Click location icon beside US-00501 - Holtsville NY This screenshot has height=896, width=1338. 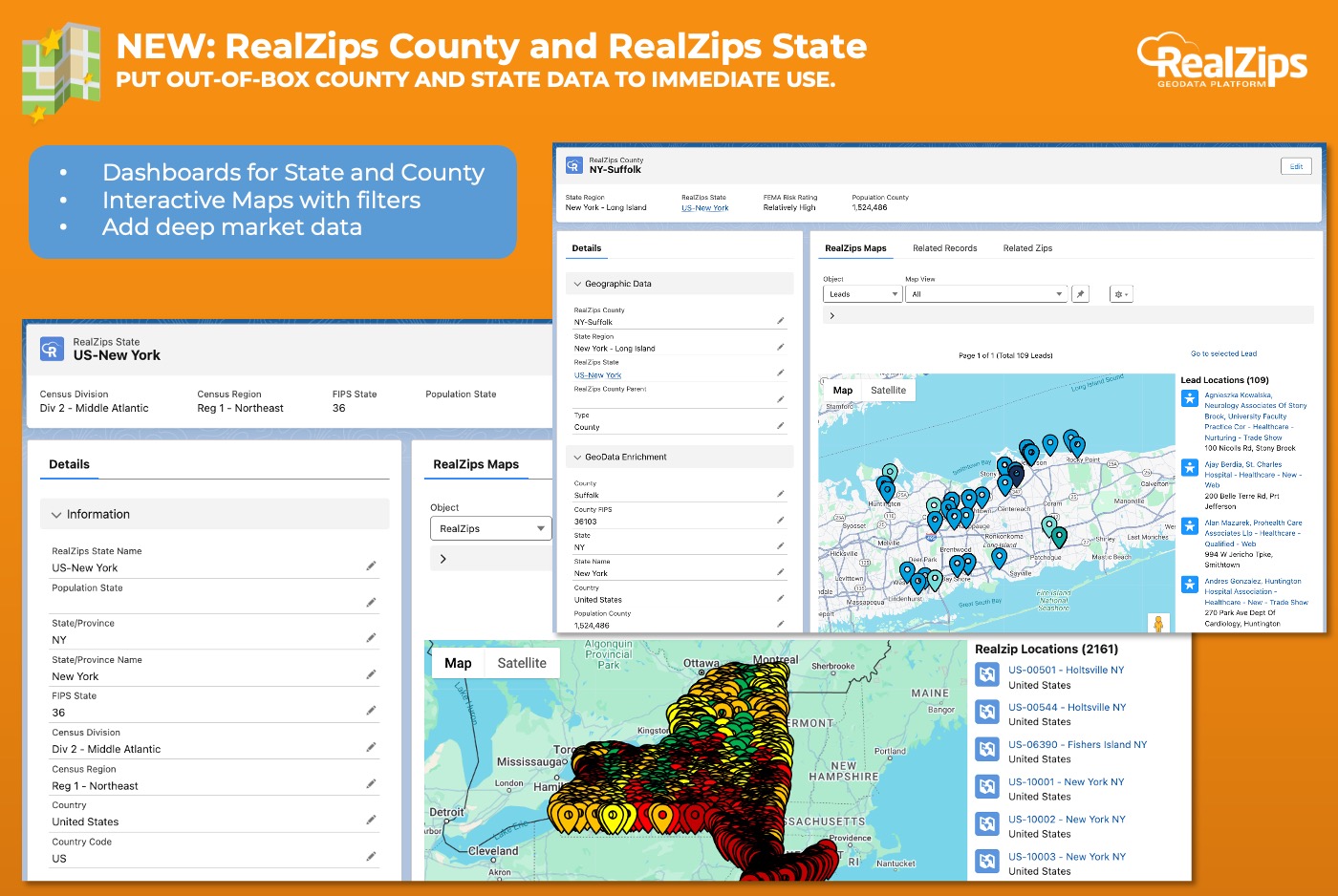987,674
